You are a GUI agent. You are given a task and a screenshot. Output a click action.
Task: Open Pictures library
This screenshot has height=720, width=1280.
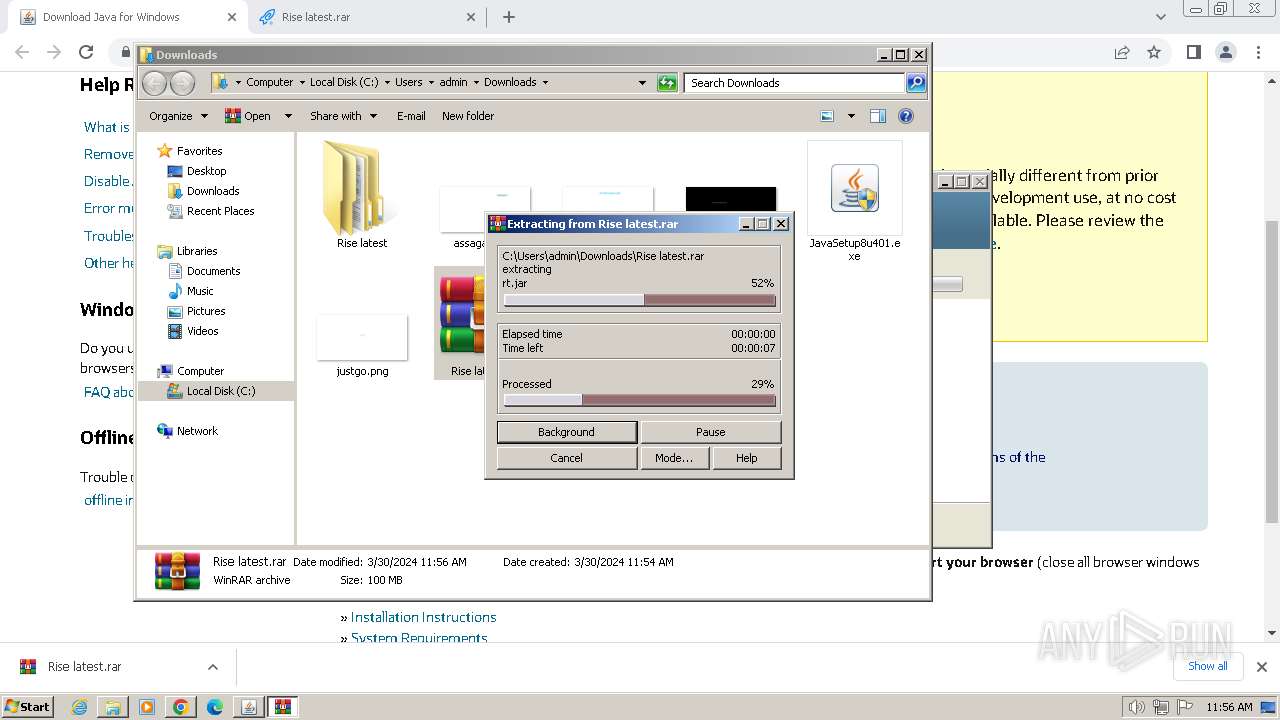206,311
